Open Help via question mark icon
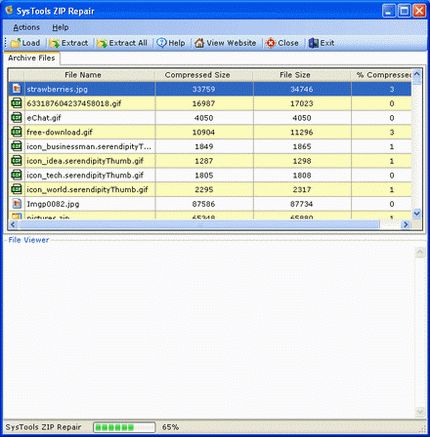430x437 pixels. tap(161, 43)
